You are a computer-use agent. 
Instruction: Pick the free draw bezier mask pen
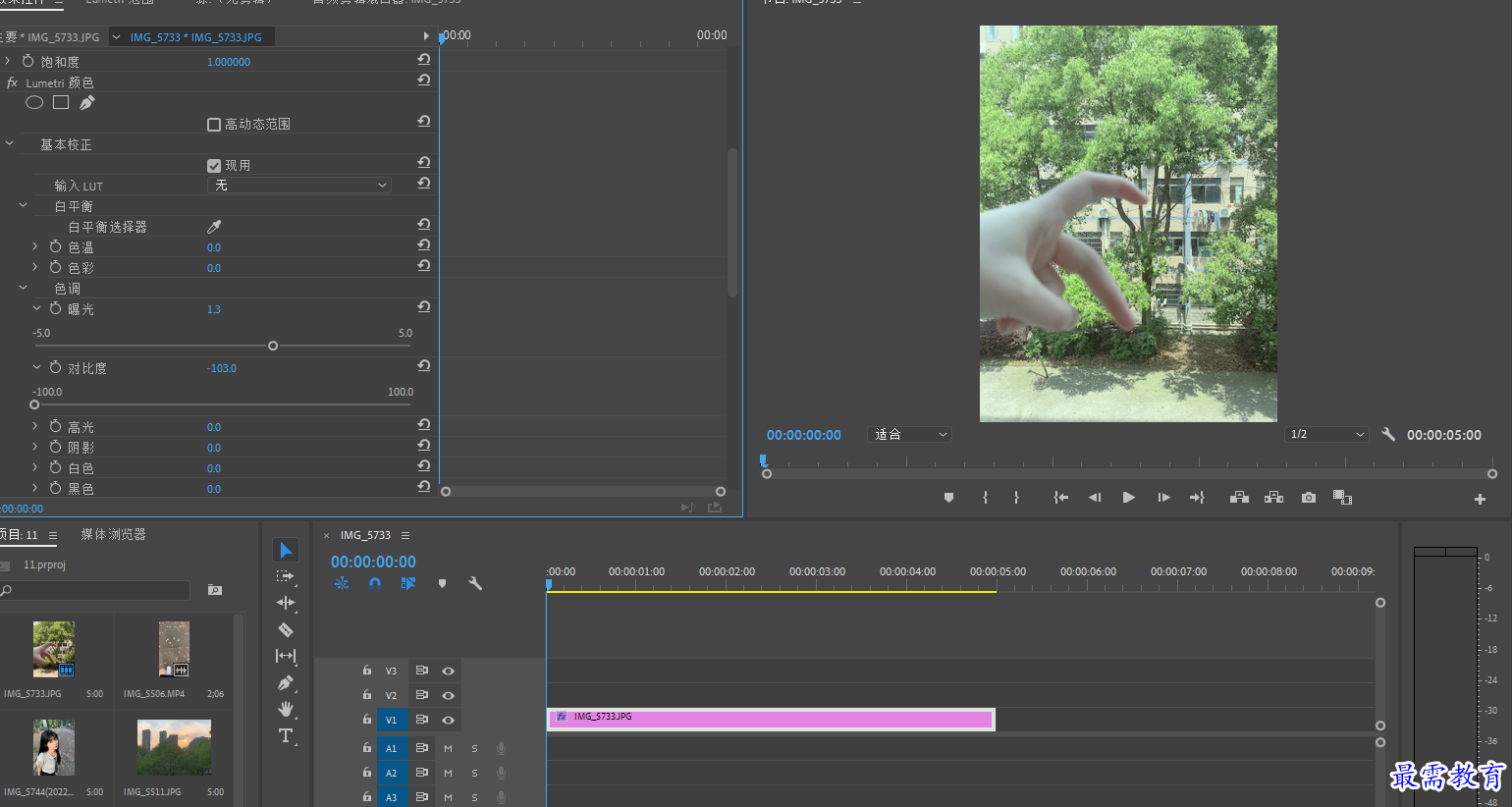click(87, 102)
